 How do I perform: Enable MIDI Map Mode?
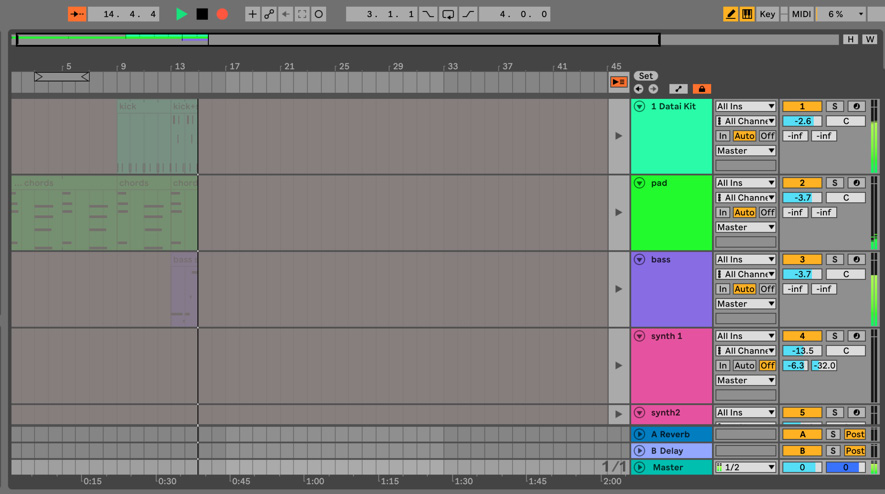801,14
